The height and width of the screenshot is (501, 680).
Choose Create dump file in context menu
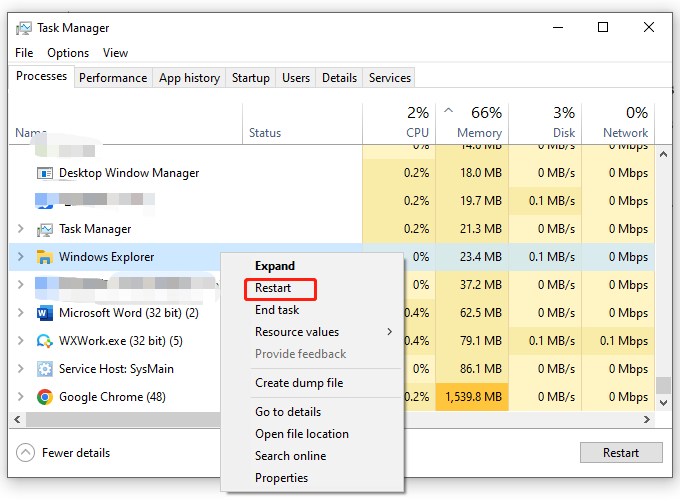pyautogui.click(x=312, y=383)
